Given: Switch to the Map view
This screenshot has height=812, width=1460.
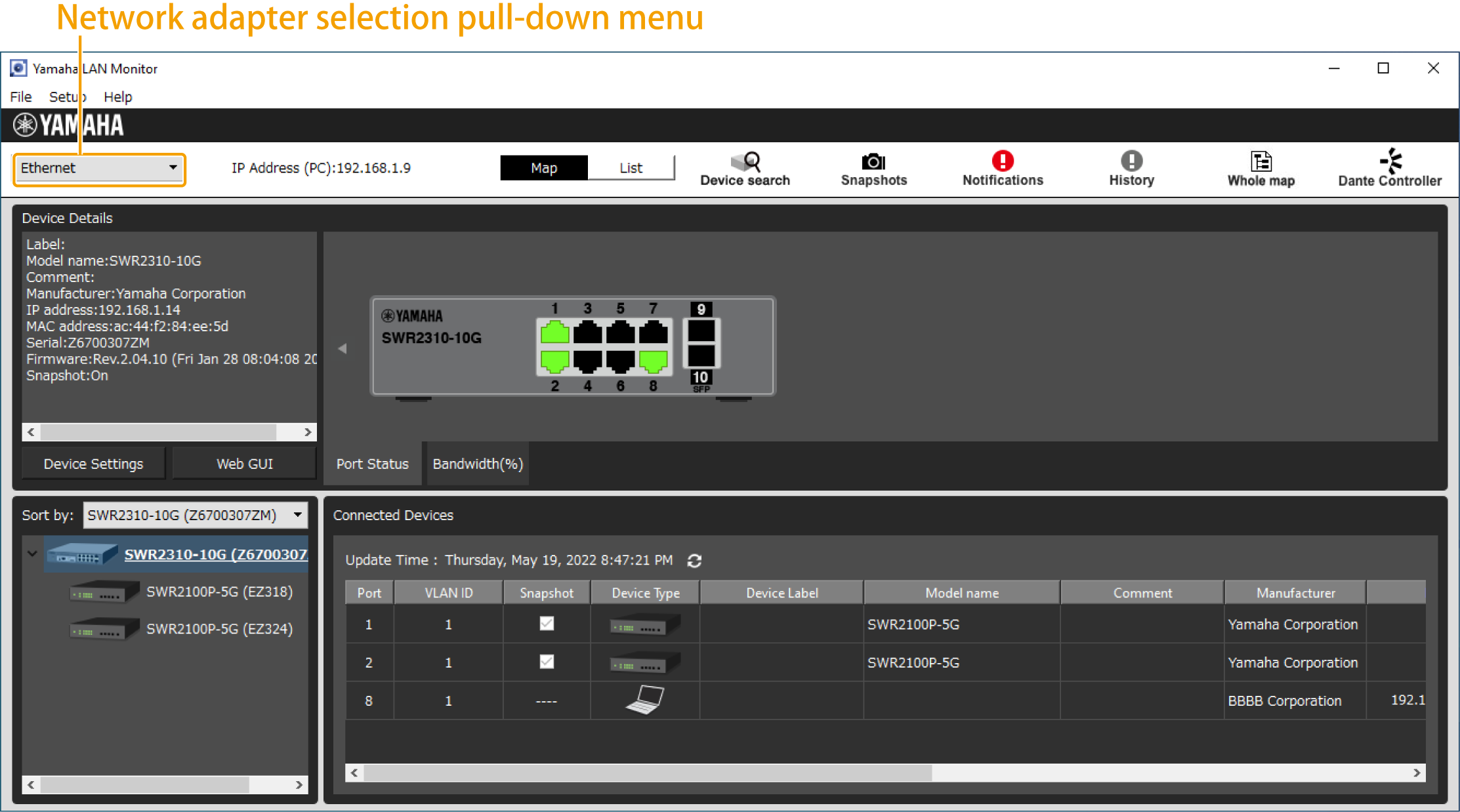Looking at the screenshot, I should [543, 167].
